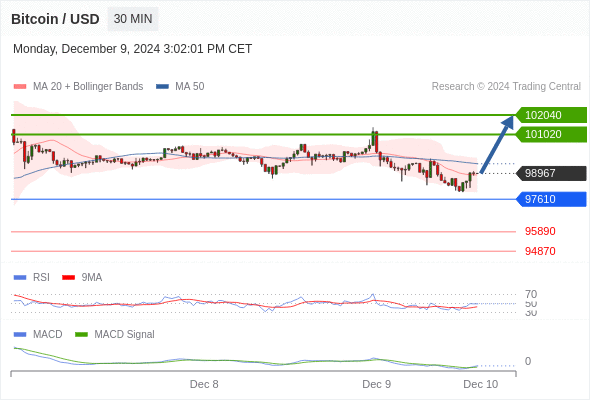The width and height of the screenshot is (590, 400).
Task: Click the RSI 70 level label
Action: pyautogui.click(x=531, y=294)
